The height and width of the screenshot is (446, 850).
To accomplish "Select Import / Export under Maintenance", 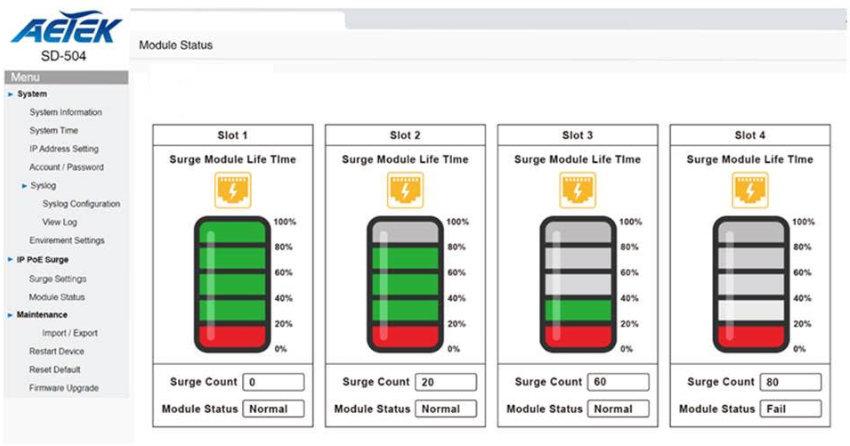I will click(x=70, y=333).
